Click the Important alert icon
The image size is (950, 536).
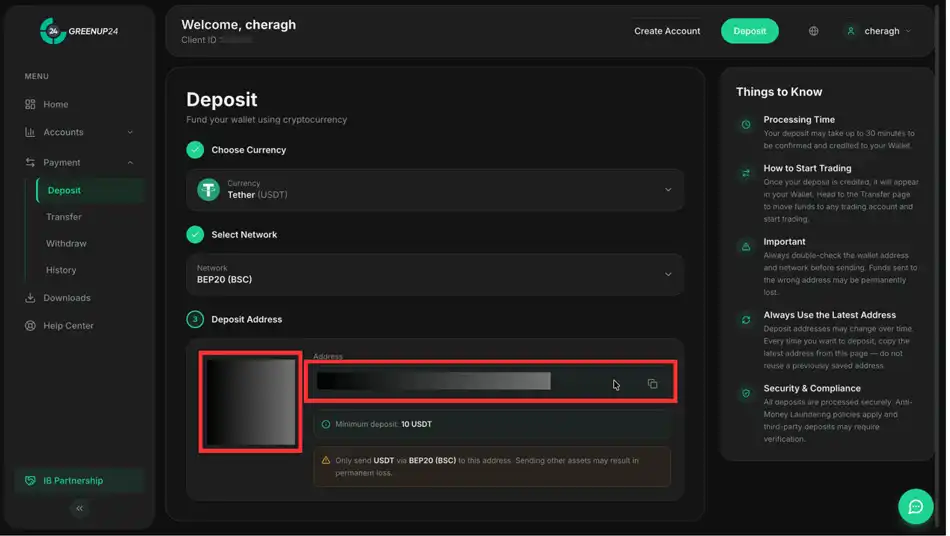[746, 246]
